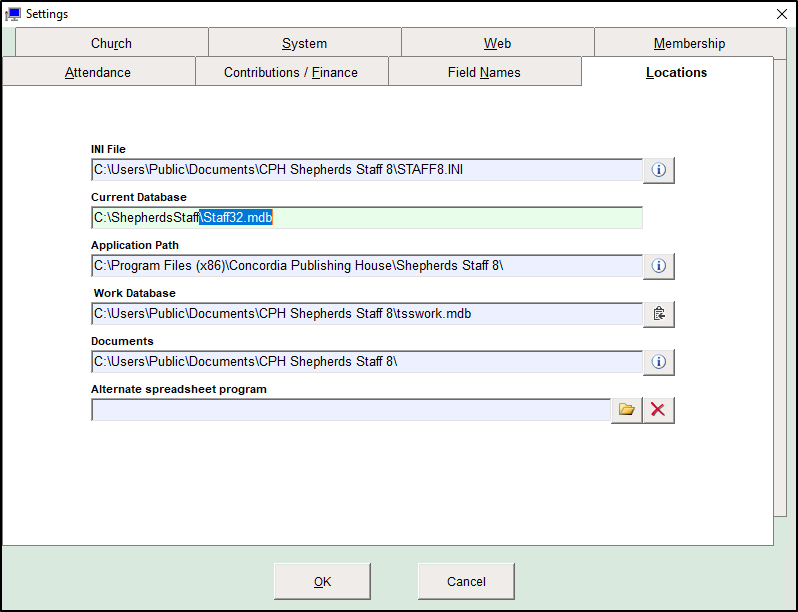Close the Settings dialog window
Viewport: 798px width, 612px height.
point(781,14)
